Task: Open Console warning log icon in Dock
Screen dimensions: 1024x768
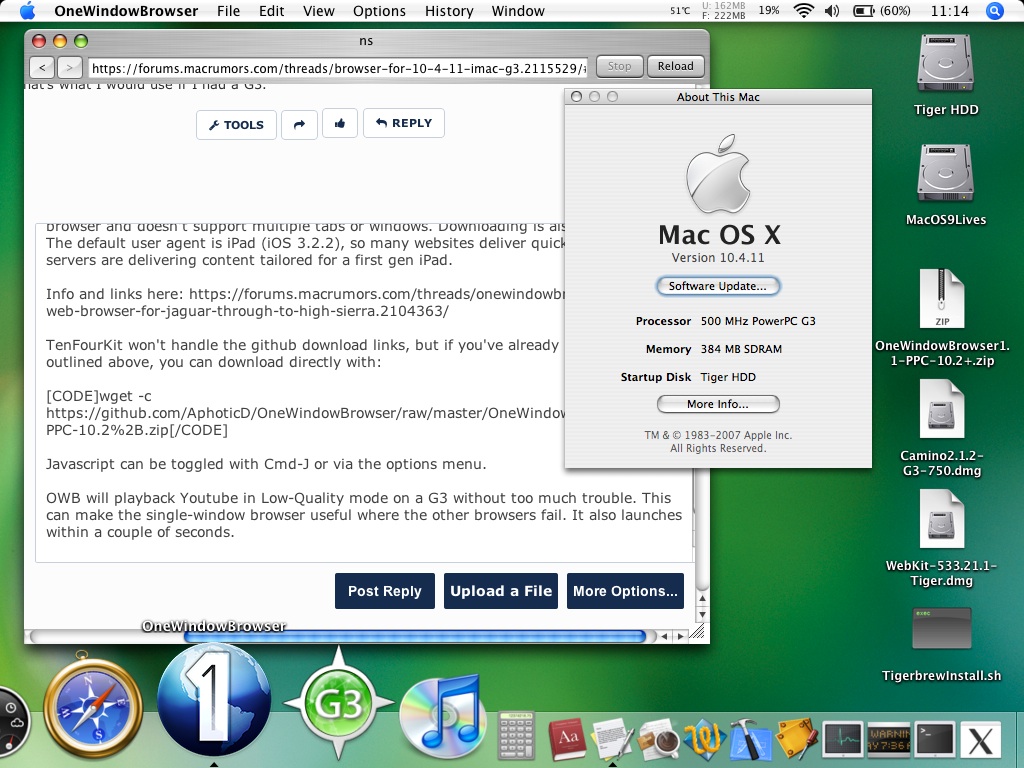Action: (889, 741)
